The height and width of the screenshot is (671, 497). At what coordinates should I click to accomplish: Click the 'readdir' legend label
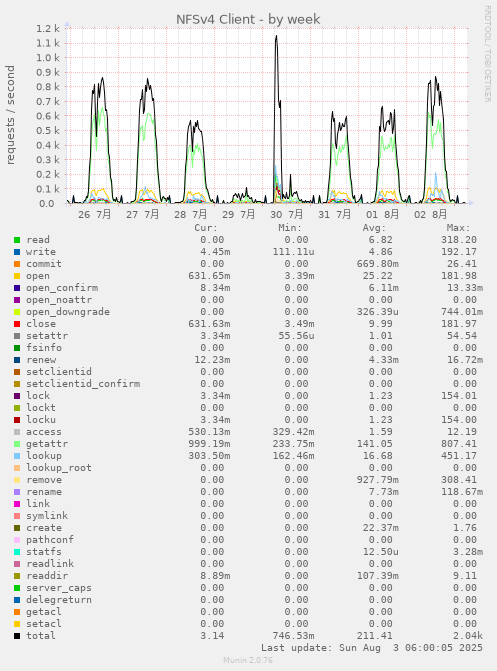click(x=47, y=576)
